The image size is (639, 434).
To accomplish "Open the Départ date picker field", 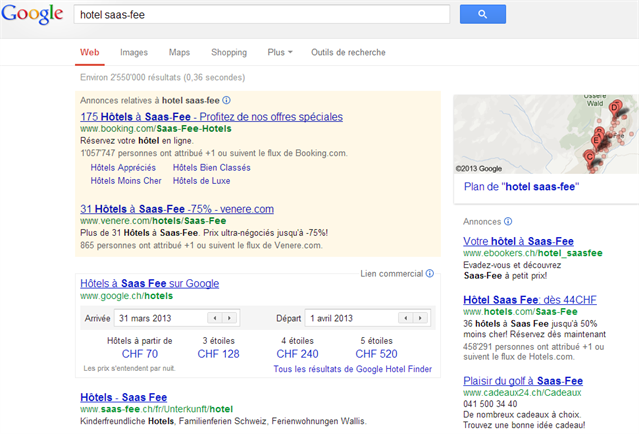I will tap(351, 318).
